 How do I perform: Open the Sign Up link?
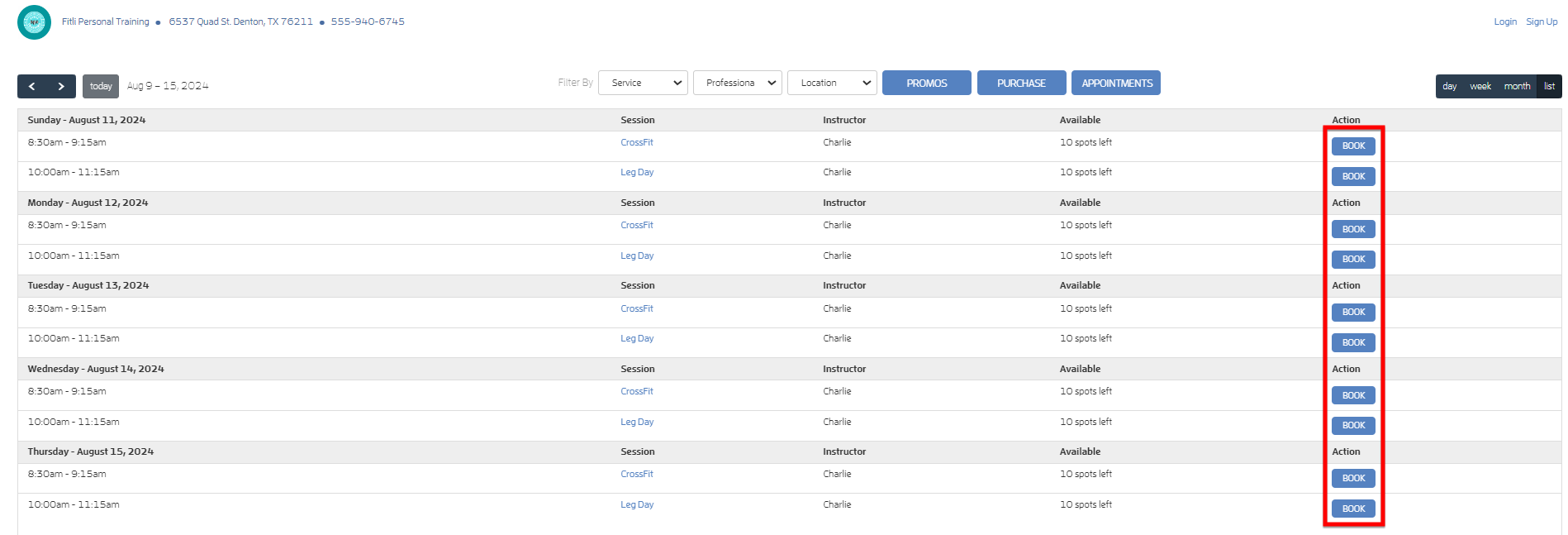tap(1542, 21)
